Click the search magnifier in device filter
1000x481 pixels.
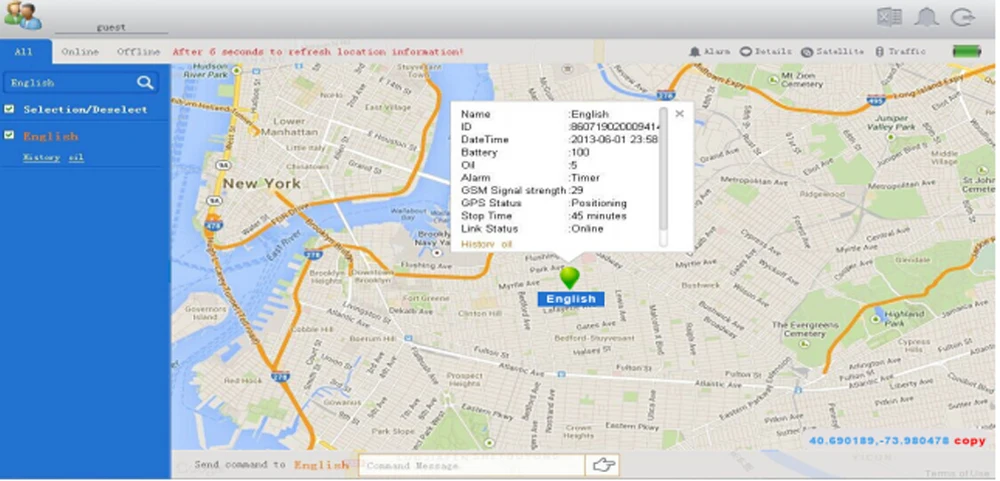145,82
